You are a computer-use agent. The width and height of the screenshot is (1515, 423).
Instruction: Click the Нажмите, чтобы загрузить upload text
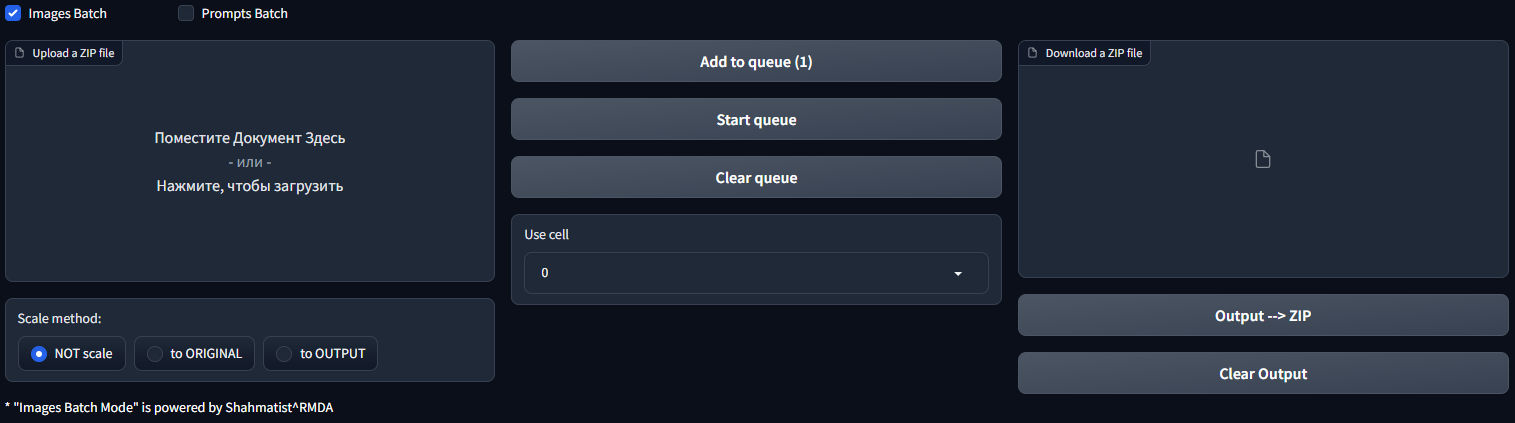[x=250, y=185]
